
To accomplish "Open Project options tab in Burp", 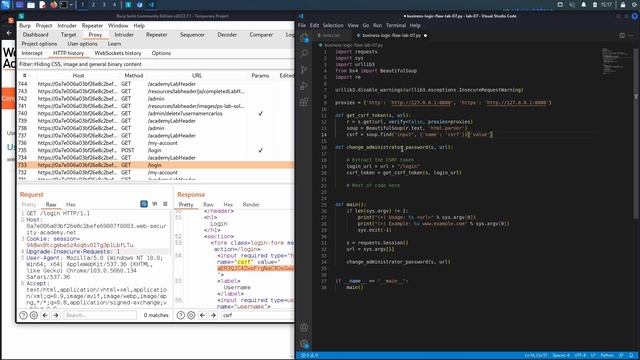I will (x=39, y=44).
